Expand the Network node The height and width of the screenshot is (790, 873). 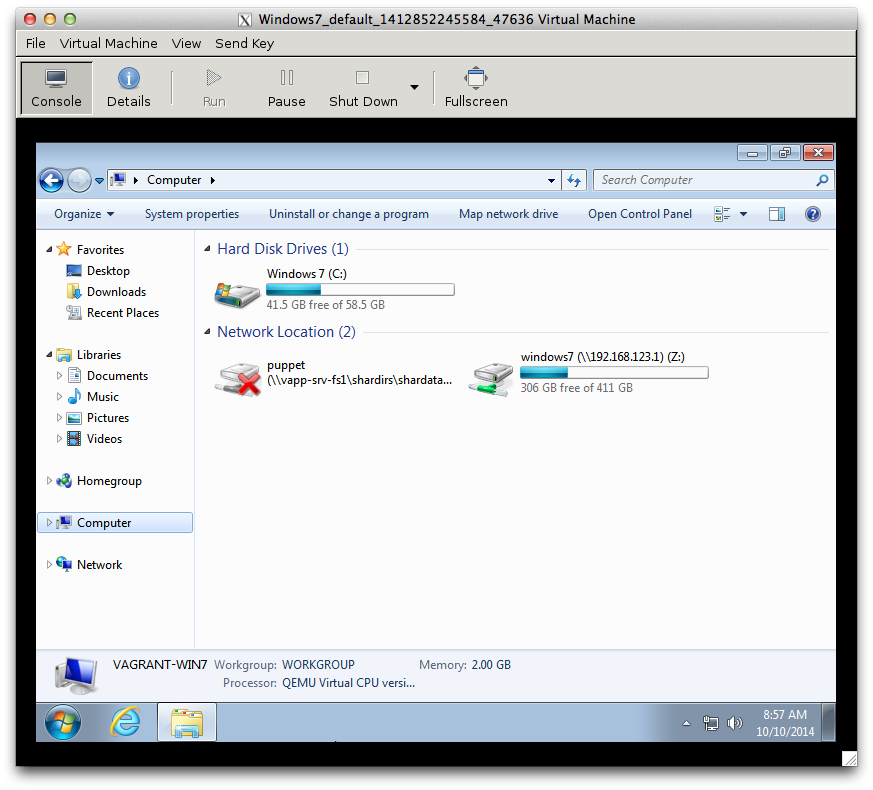[x=49, y=565]
